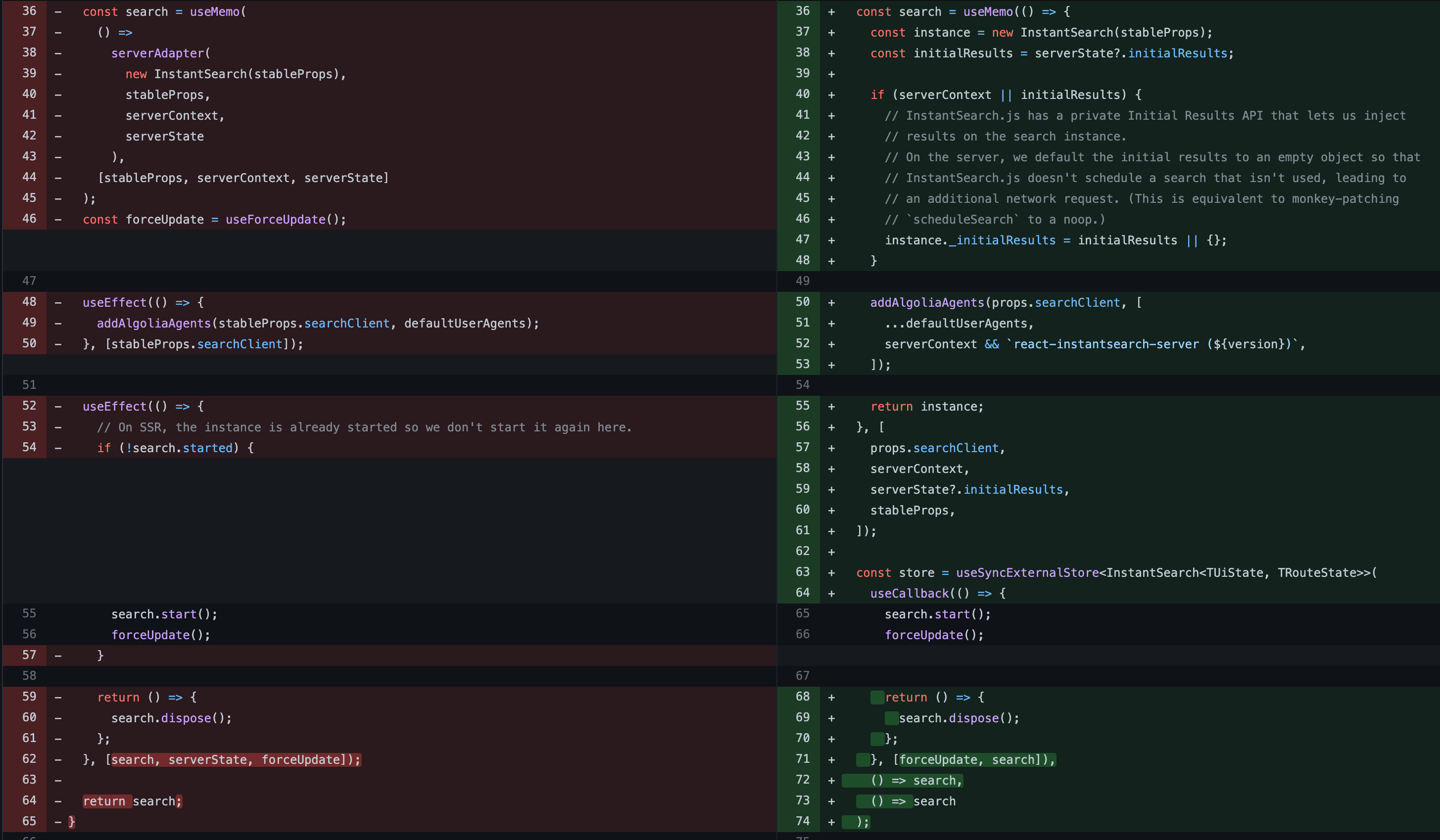Screen dimensions: 1440x840
Task: Click left line number 47
Action: point(29,280)
